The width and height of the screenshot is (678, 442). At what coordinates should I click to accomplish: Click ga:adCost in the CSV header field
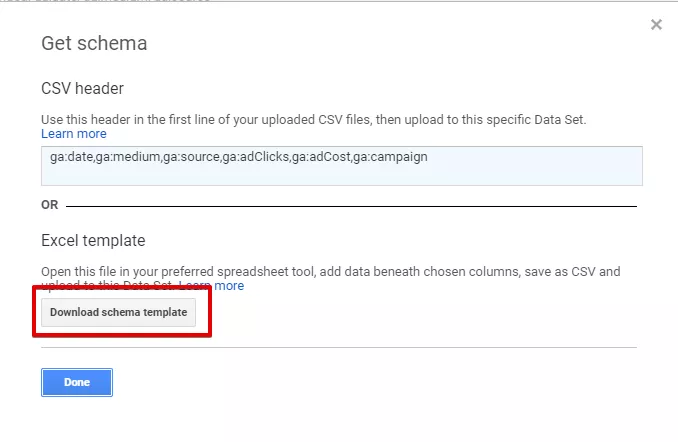click(321, 157)
